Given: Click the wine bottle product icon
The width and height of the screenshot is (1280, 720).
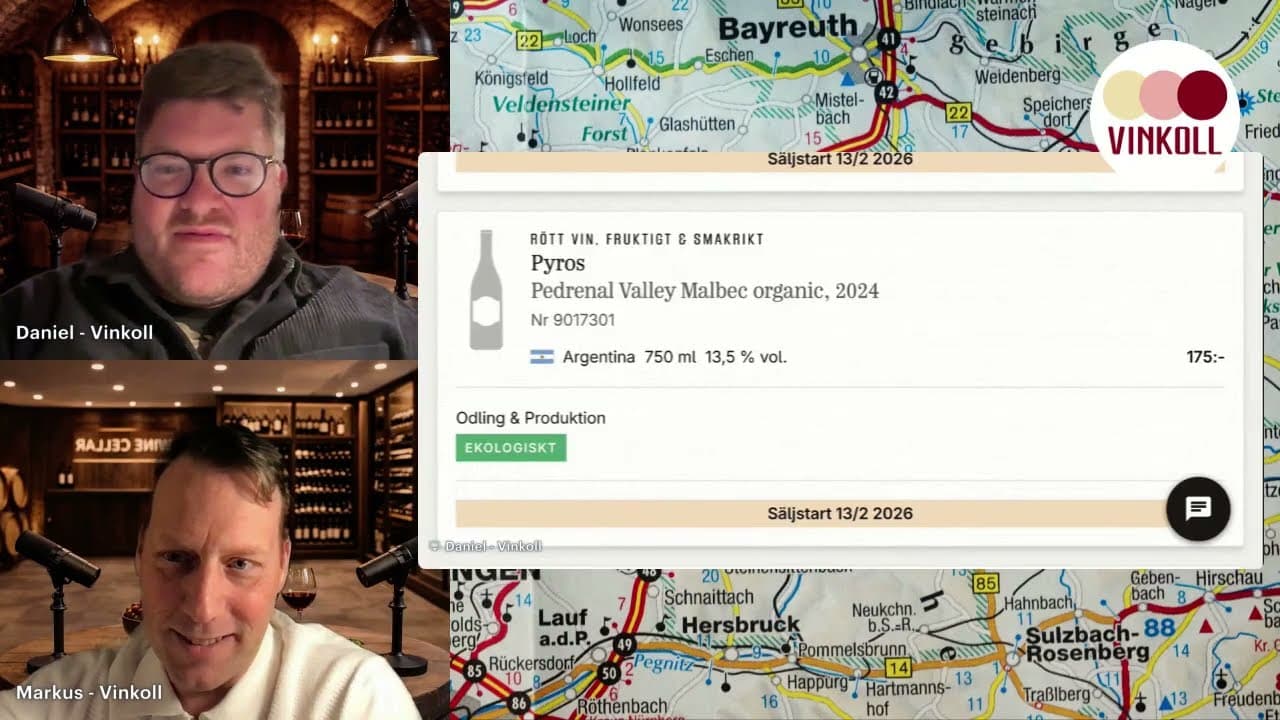Looking at the screenshot, I should coord(486,290).
